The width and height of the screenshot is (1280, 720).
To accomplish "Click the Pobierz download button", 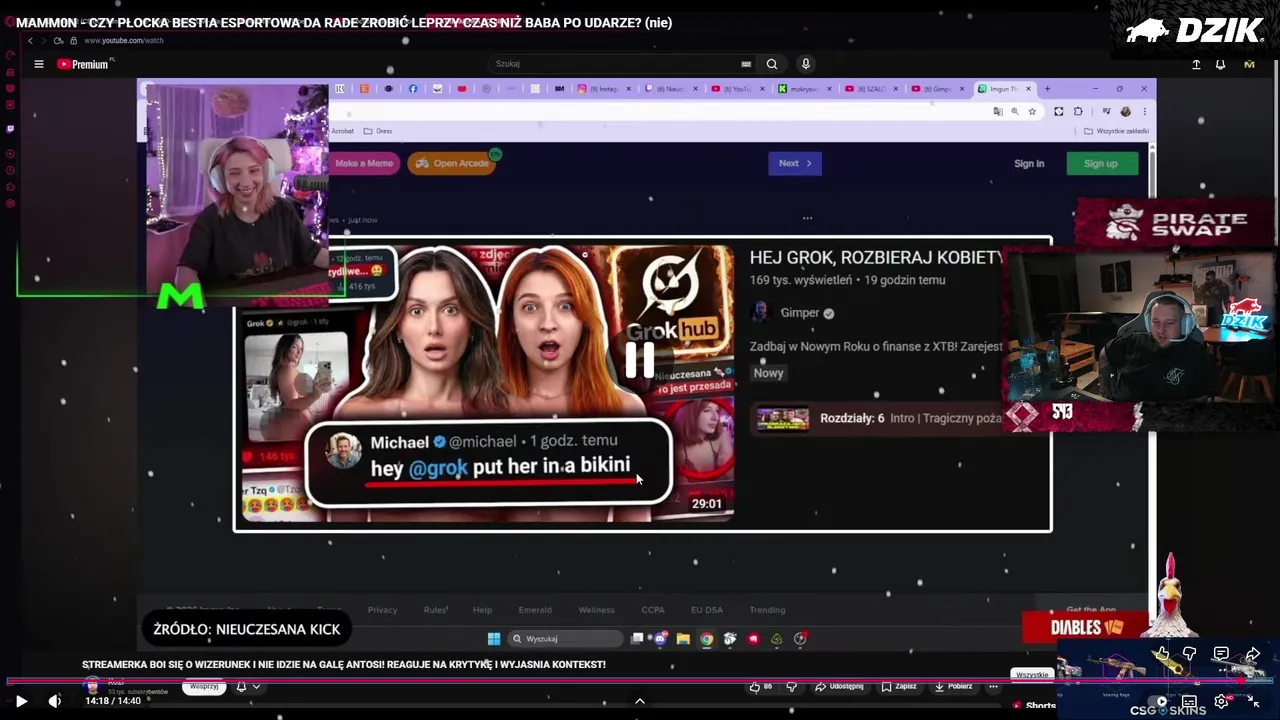I will [954, 687].
